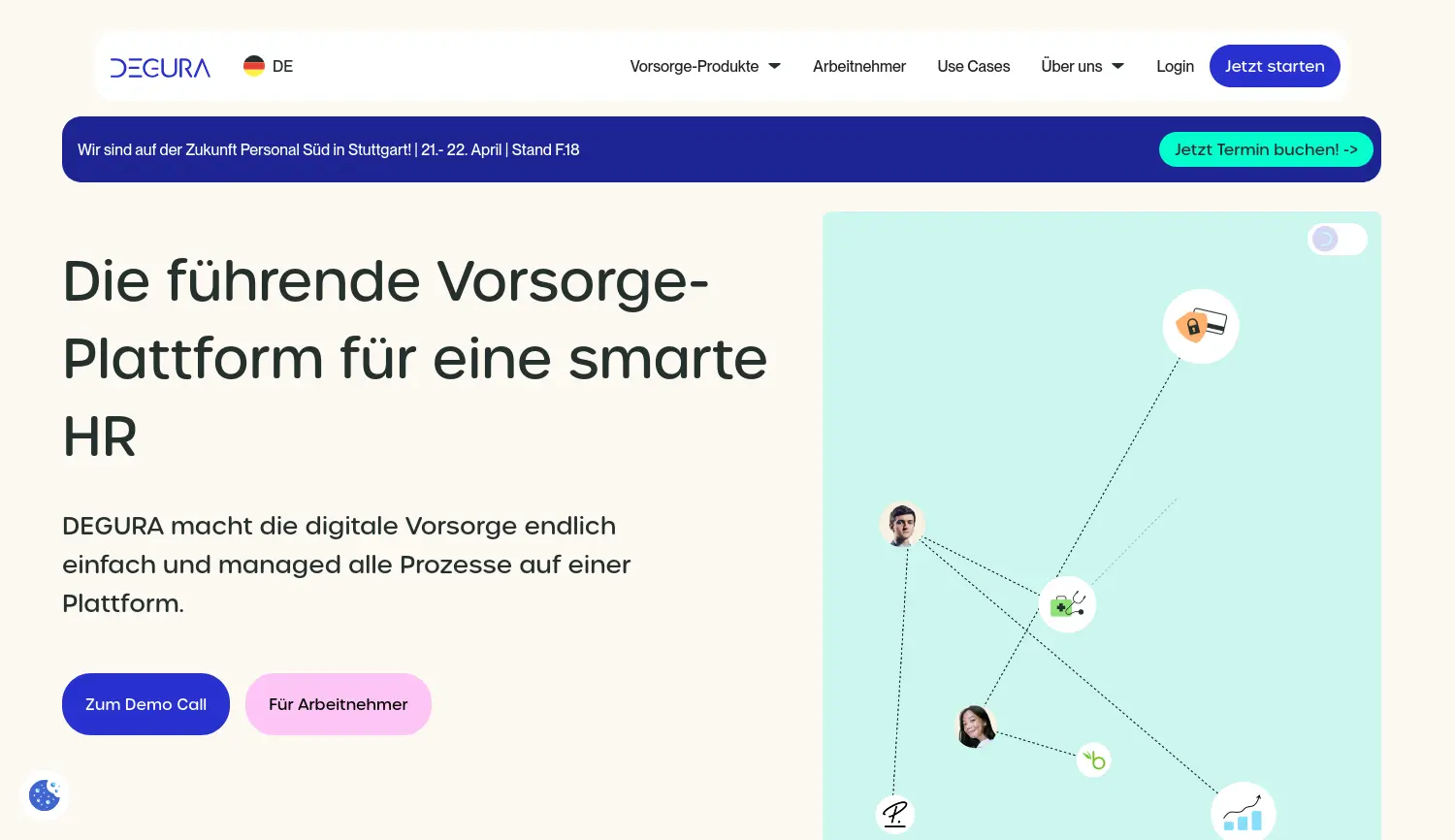Click the signature P icon
Viewport: 1455px width, 840px height.
[x=895, y=814]
